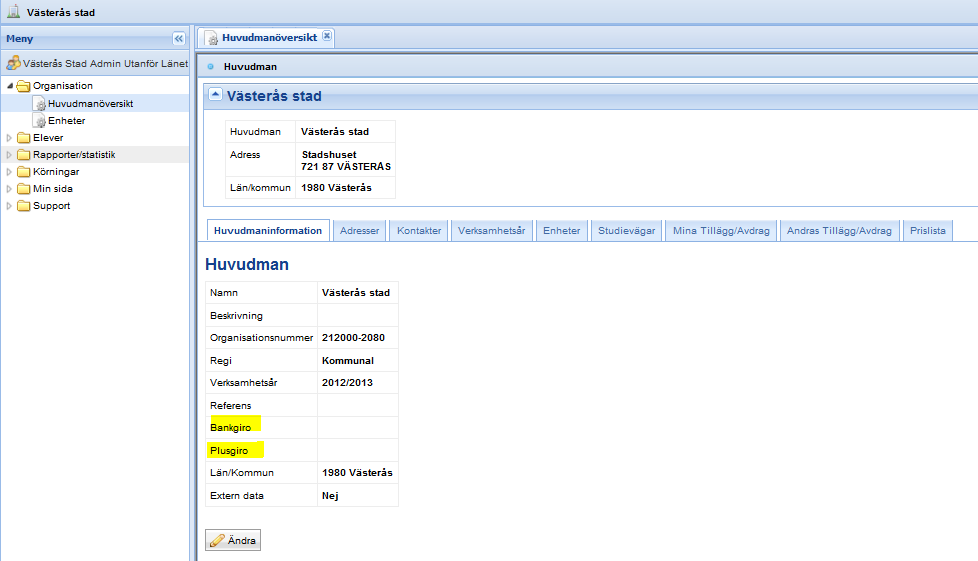Expand the Support tree node
This screenshot has width=978, height=561.
click(x=9, y=206)
